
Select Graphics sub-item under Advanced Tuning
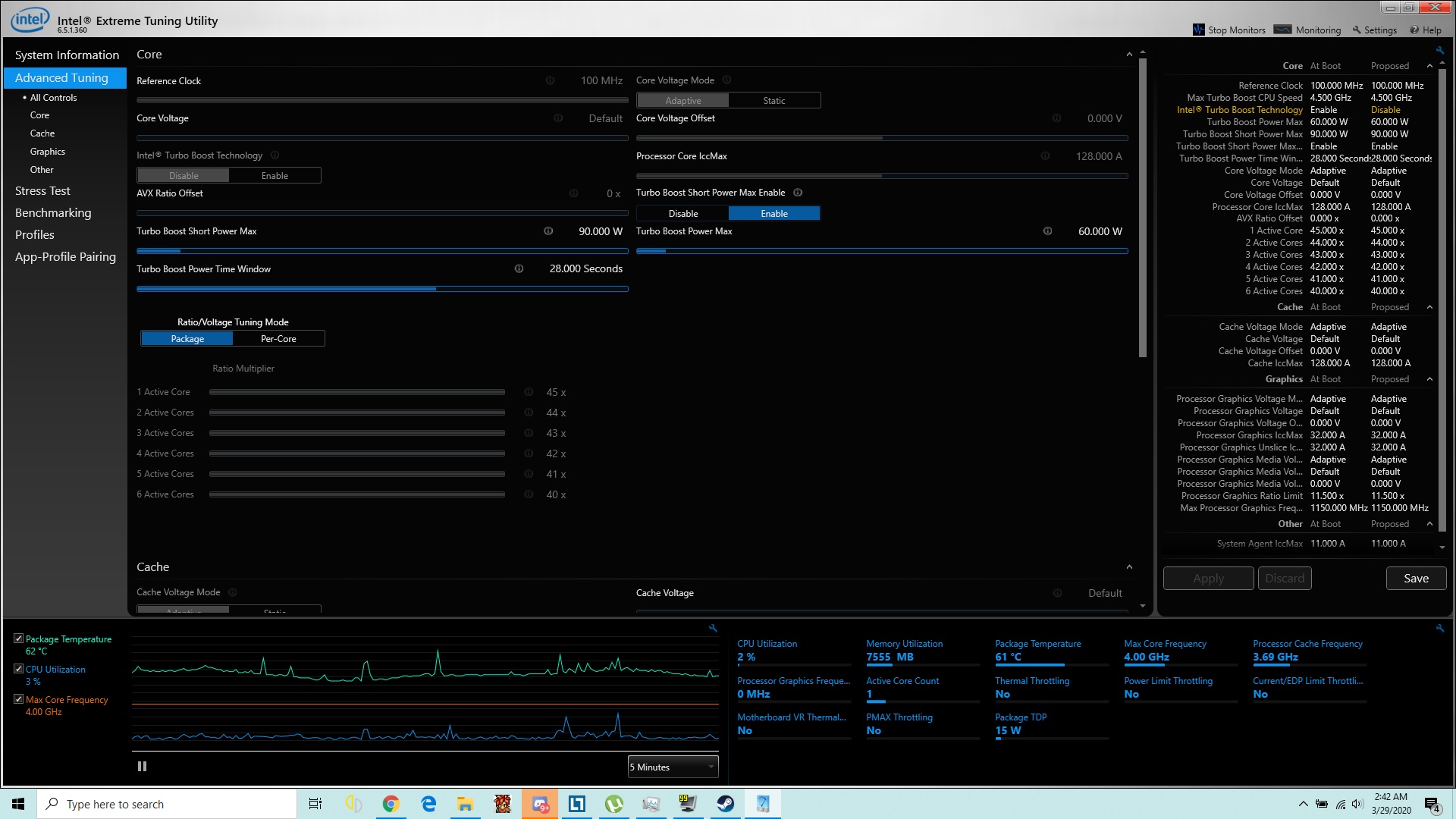coord(48,152)
